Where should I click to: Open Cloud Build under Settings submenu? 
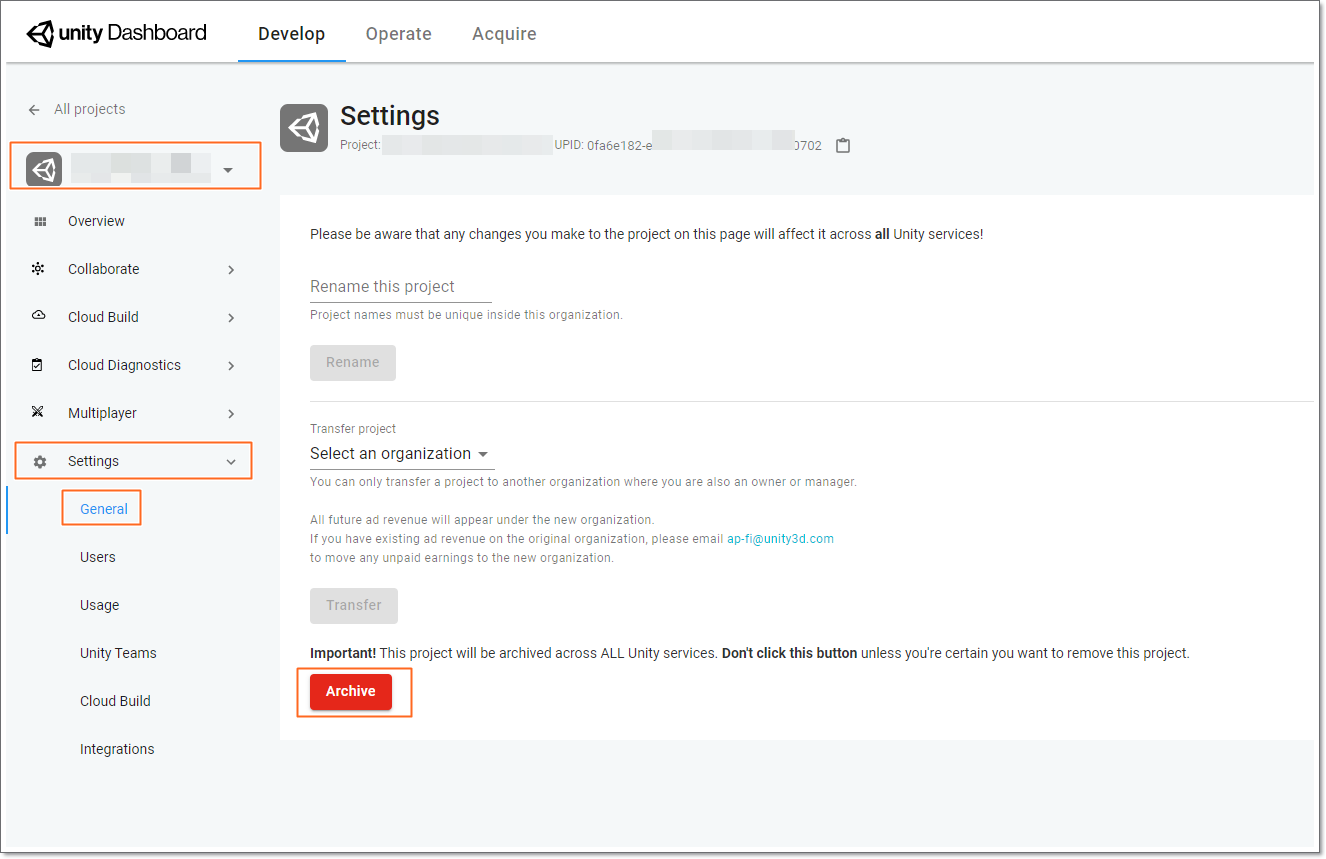[115, 701]
